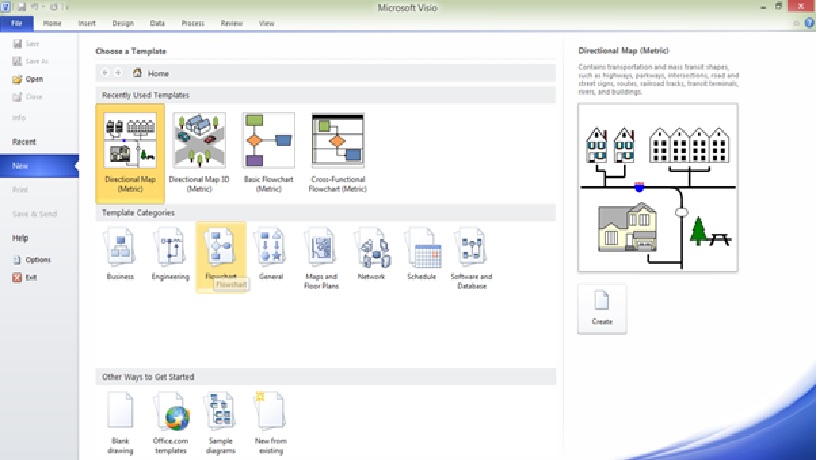Select Print in the sidebar

point(20,190)
